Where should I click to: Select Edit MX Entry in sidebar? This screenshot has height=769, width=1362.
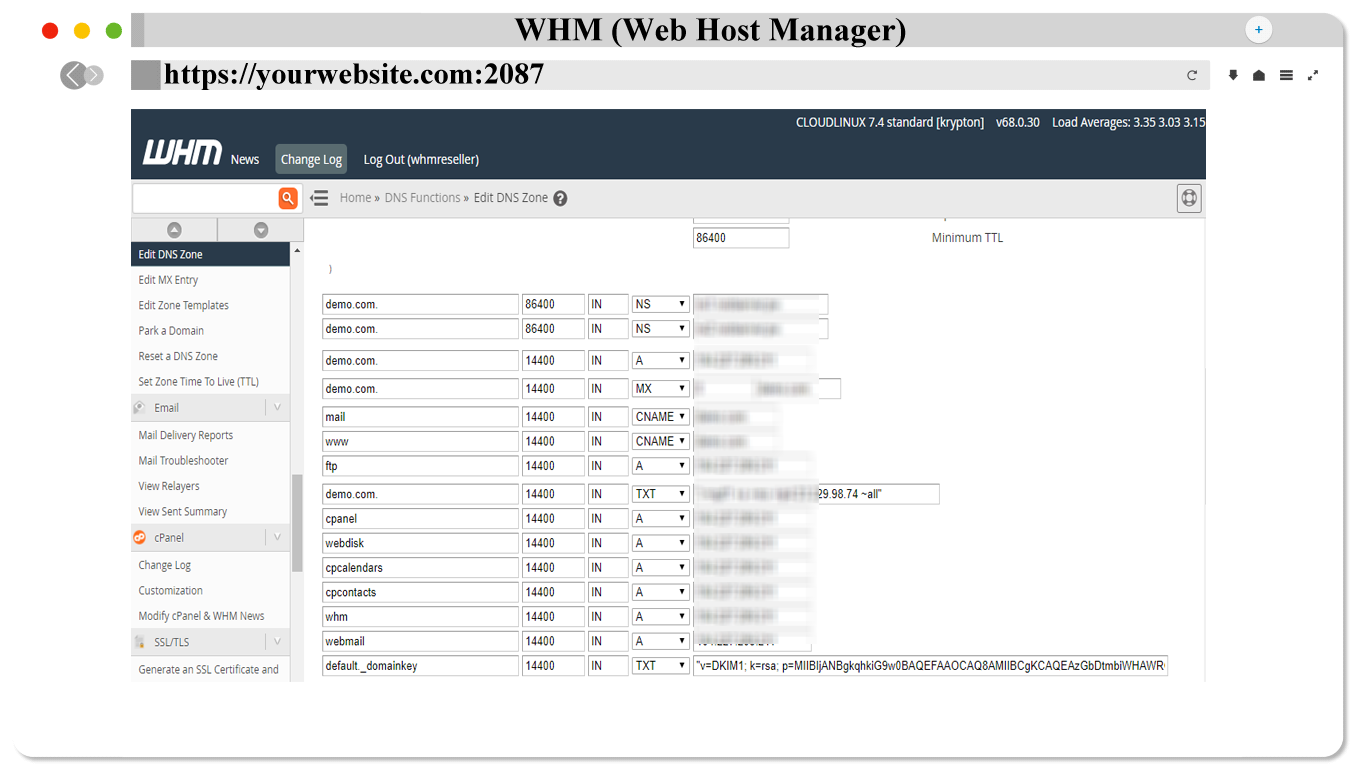click(x=168, y=280)
